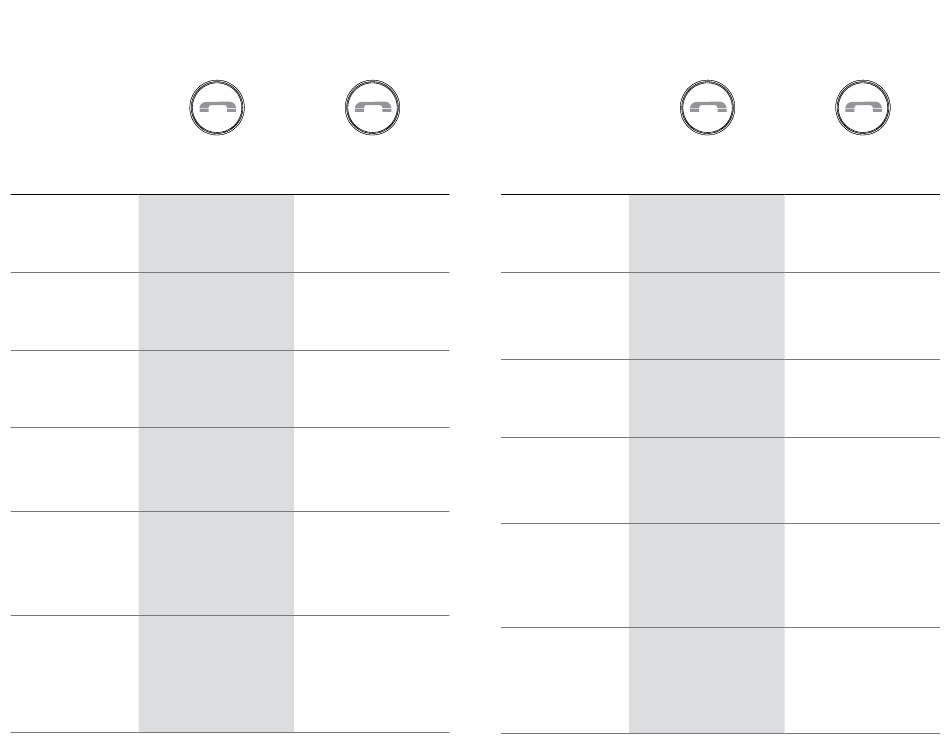Click the second phone handset icon from the left
Screen dimensions: 950x744
[373, 107]
